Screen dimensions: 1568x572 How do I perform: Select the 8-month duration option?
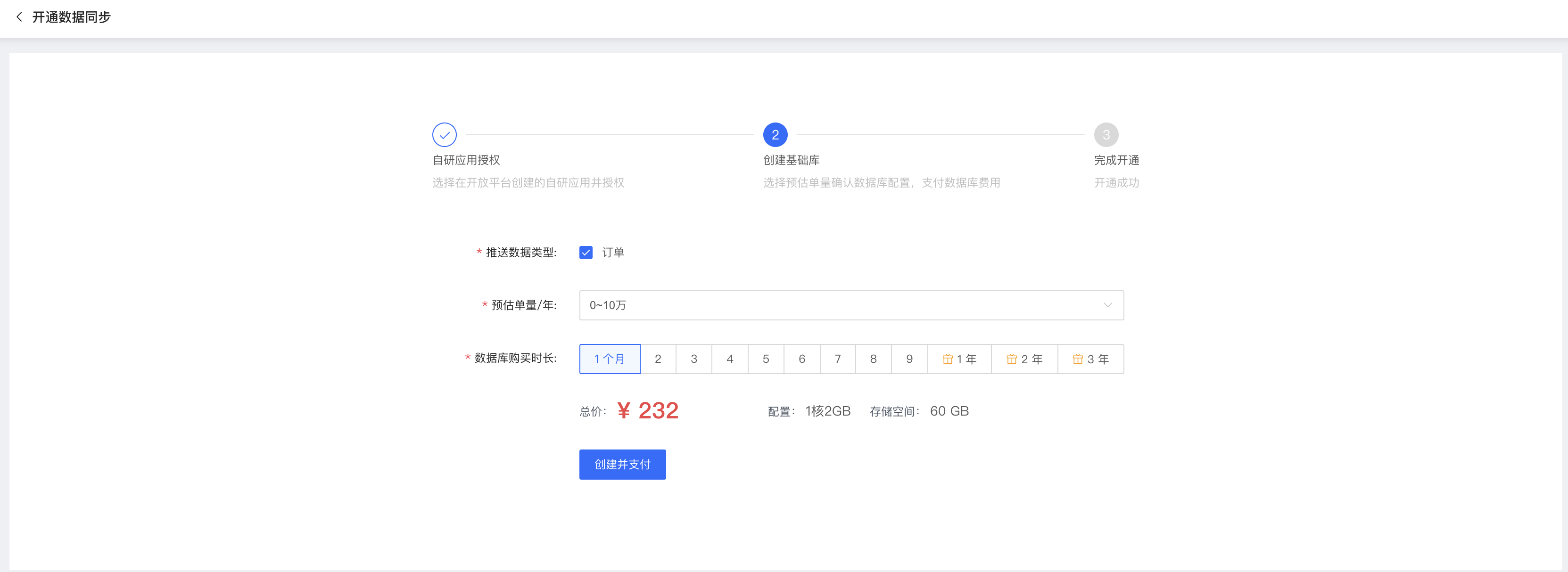(x=874, y=359)
